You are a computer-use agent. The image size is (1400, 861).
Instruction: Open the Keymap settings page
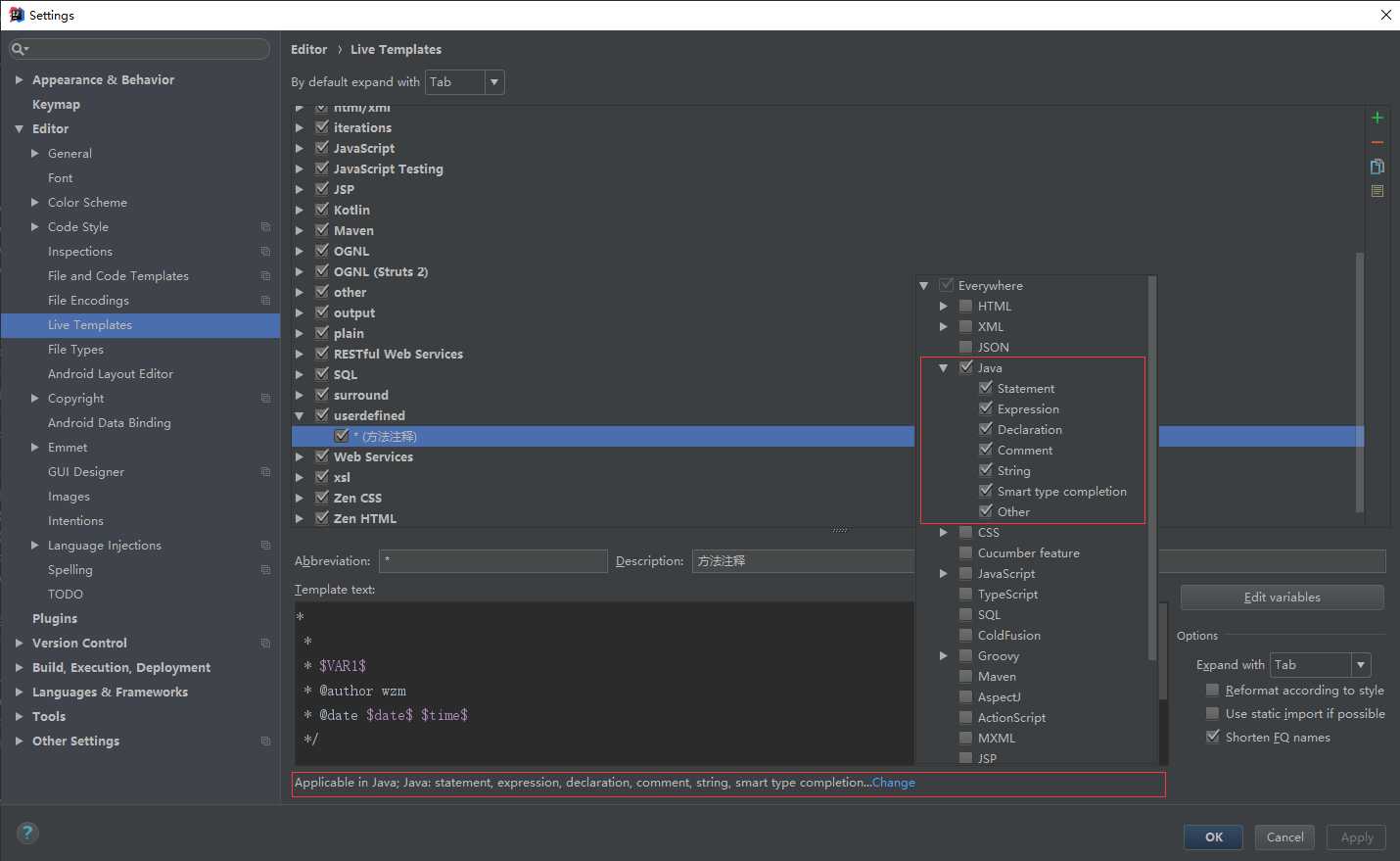tap(56, 105)
